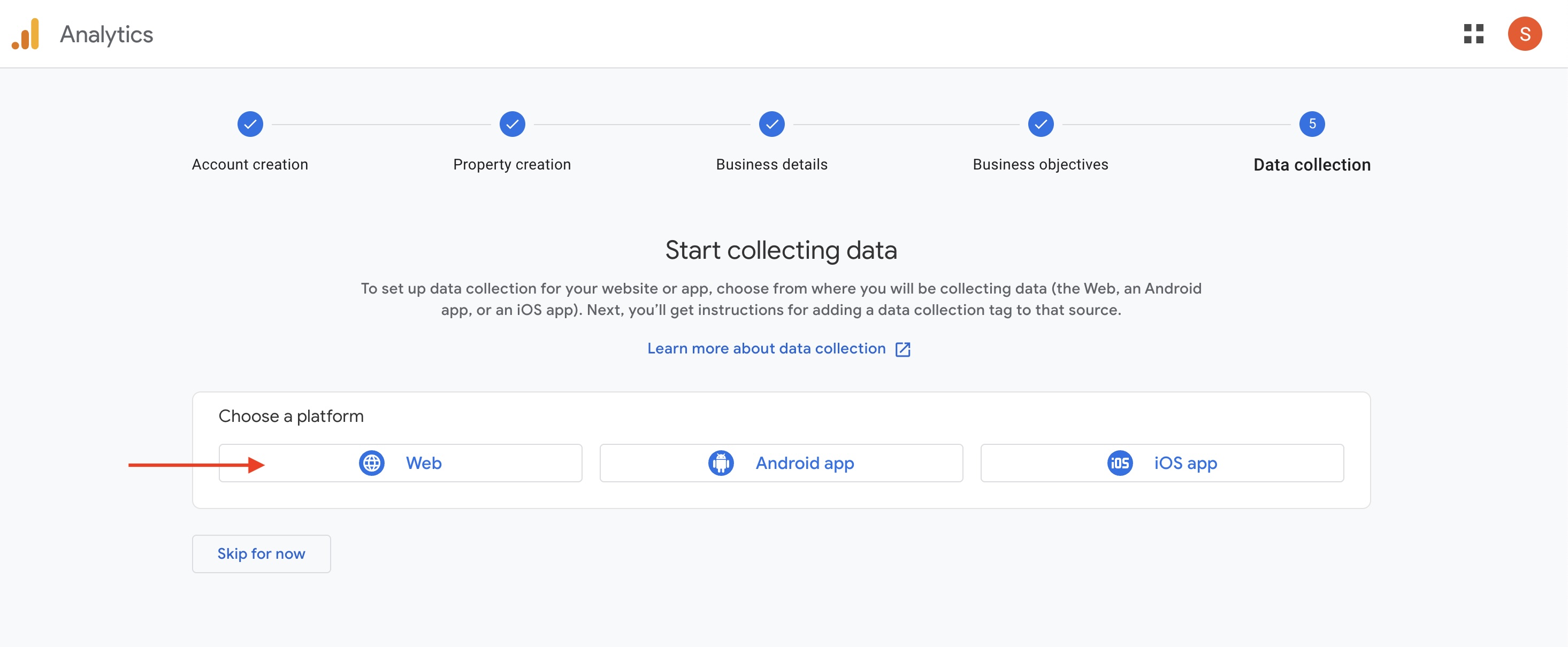Click the Account creation step checkmark
1568x647 pixels.
click(250, 124)
